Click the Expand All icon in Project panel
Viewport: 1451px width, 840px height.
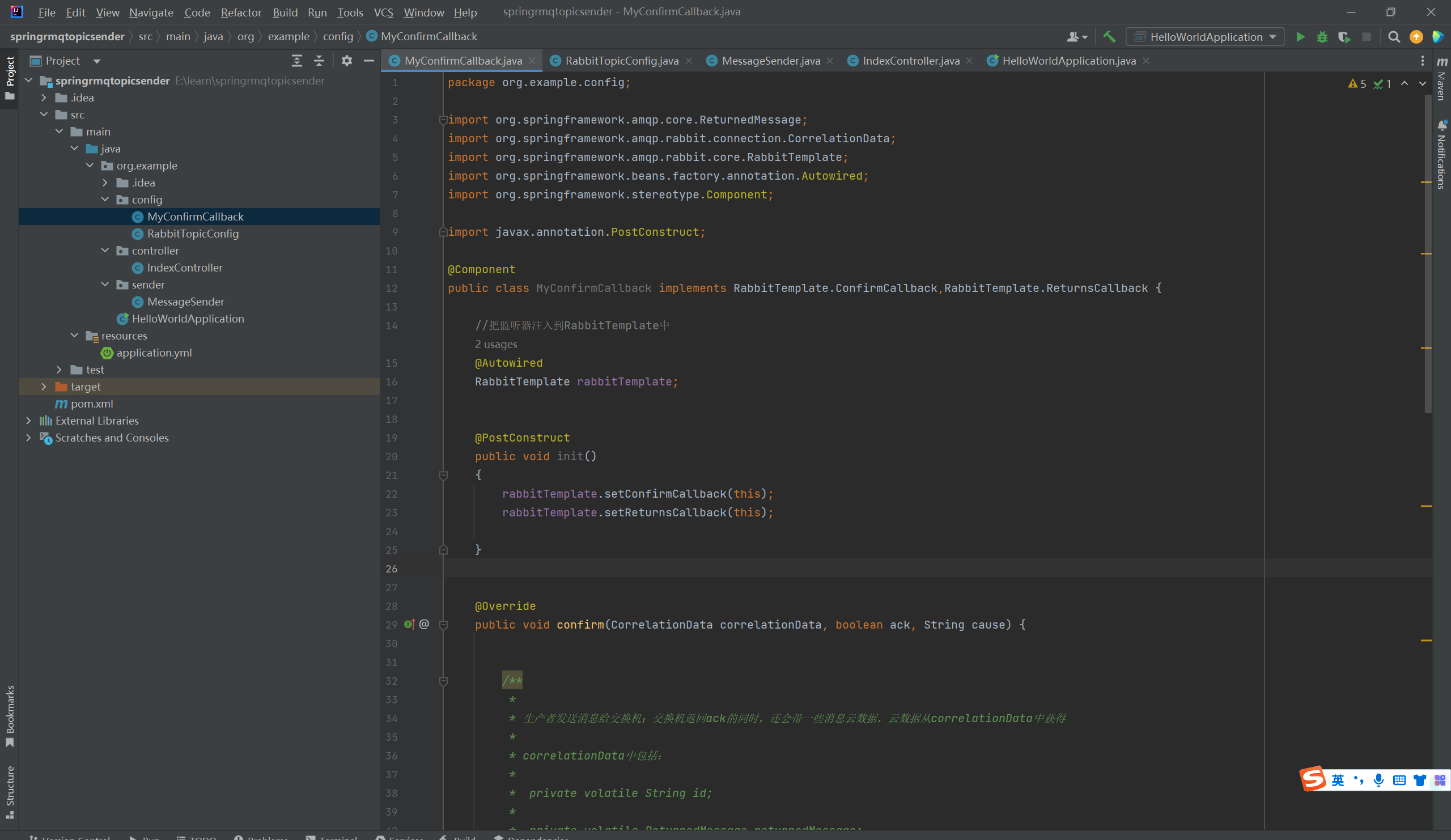tap(296, 61)
